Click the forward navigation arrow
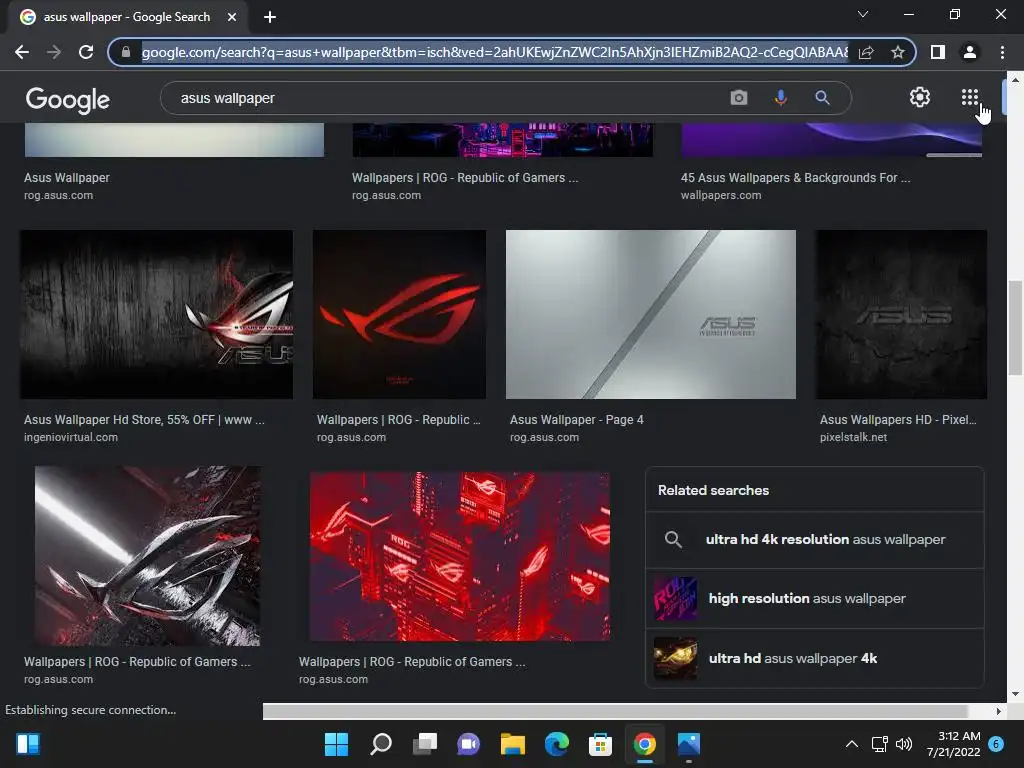 54,52
